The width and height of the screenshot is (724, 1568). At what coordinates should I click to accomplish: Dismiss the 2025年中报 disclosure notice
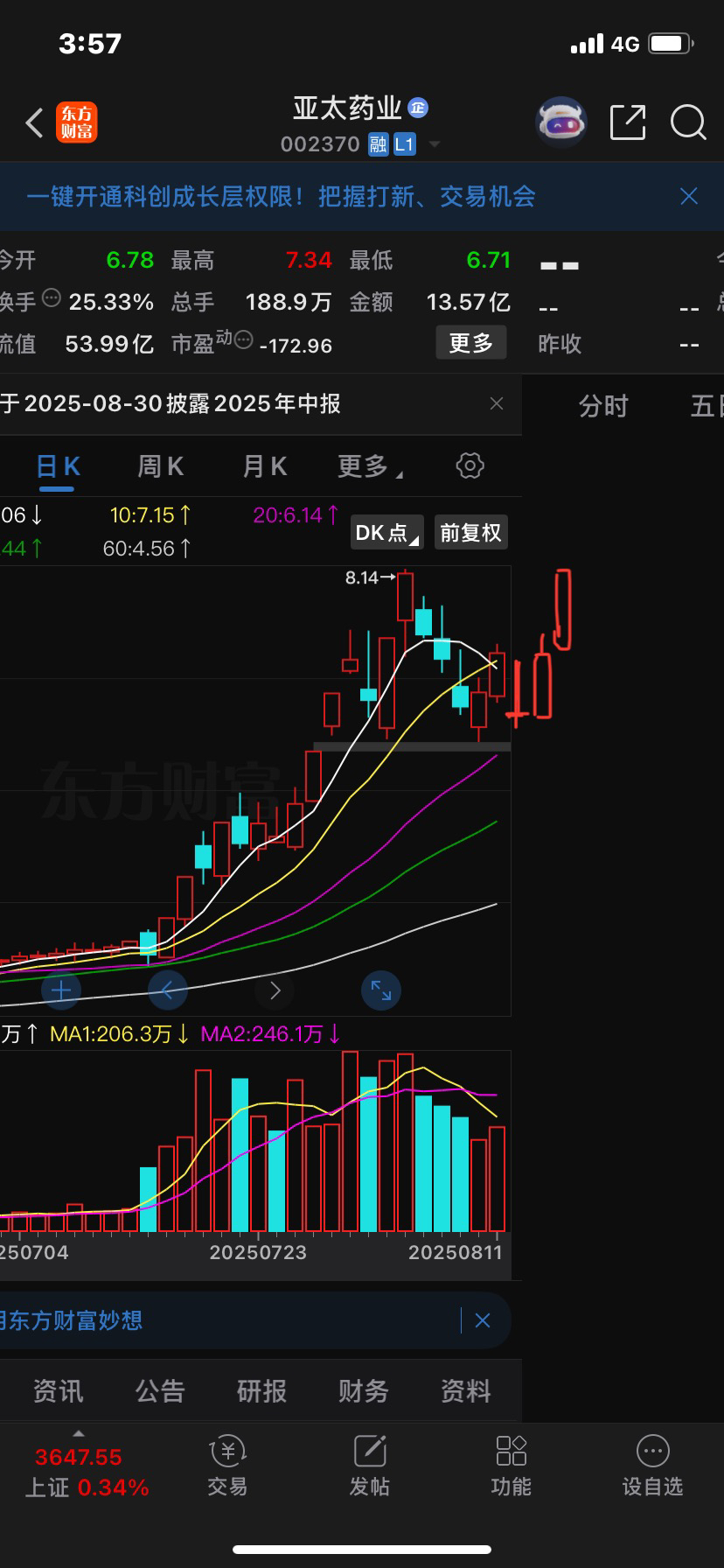pyautogui.click(x=497, y=403)
